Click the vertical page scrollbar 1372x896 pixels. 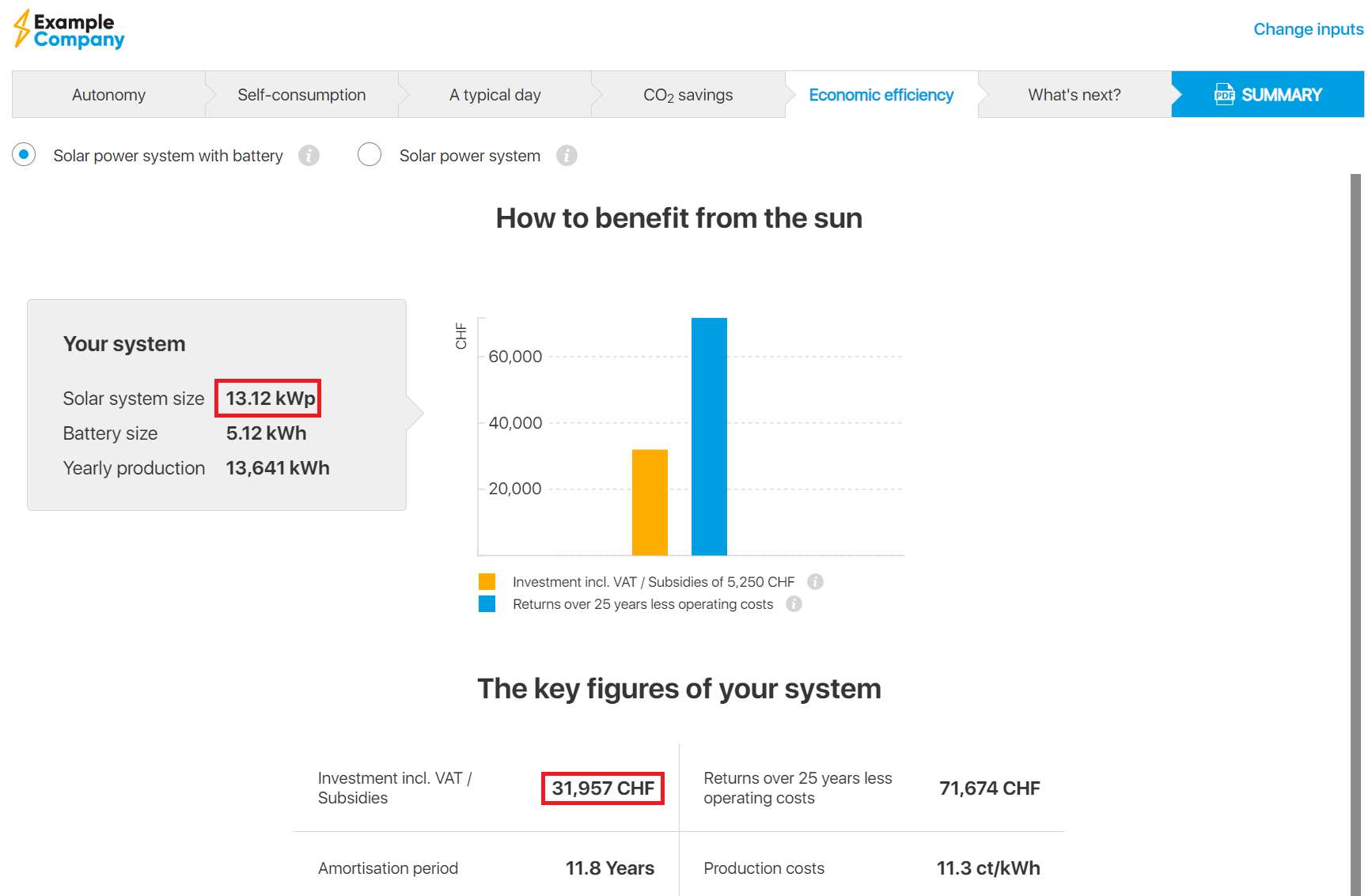(1355, 530)
